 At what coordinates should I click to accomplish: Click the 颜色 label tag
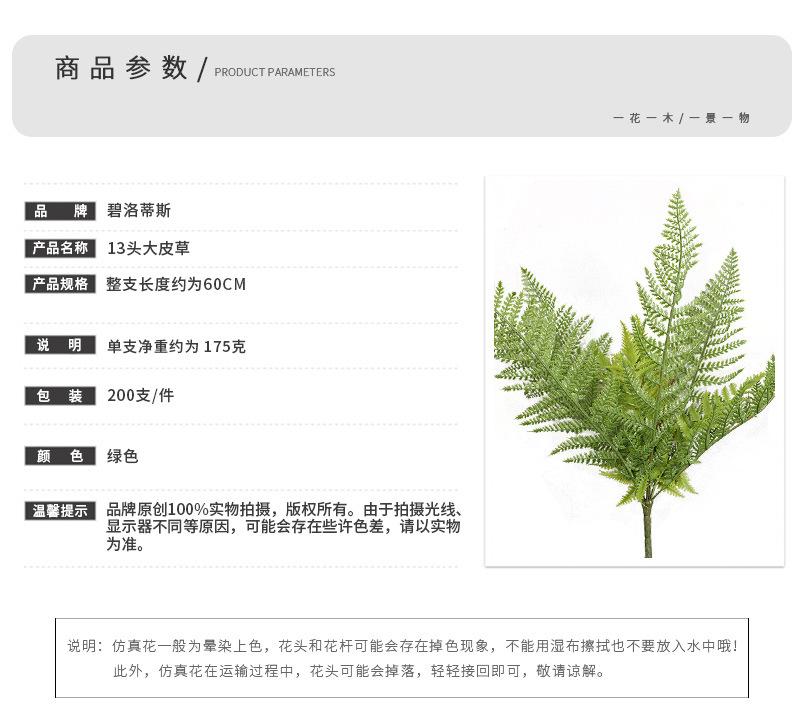pos(60,456)
